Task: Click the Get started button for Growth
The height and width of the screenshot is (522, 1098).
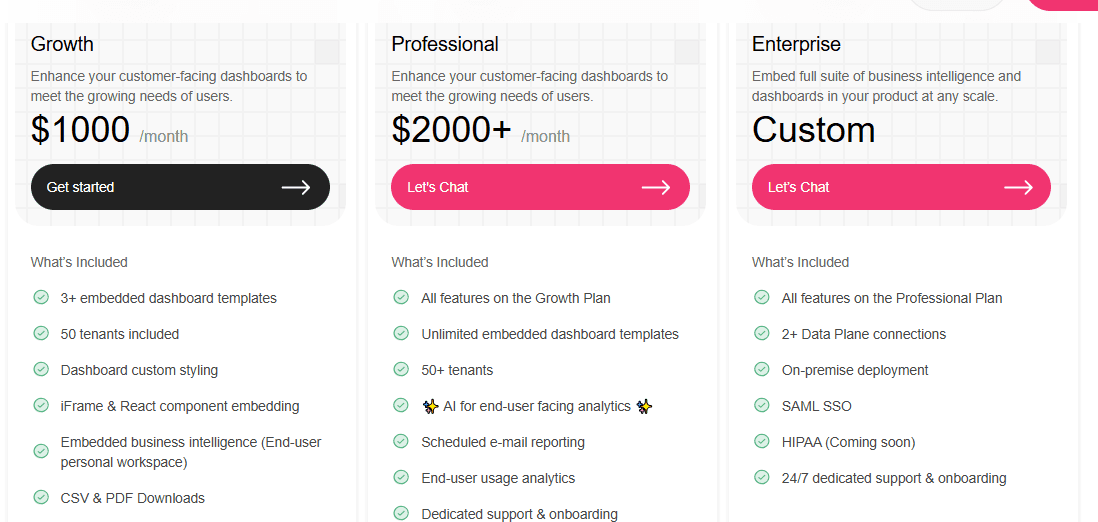Action: coord(180,187)
